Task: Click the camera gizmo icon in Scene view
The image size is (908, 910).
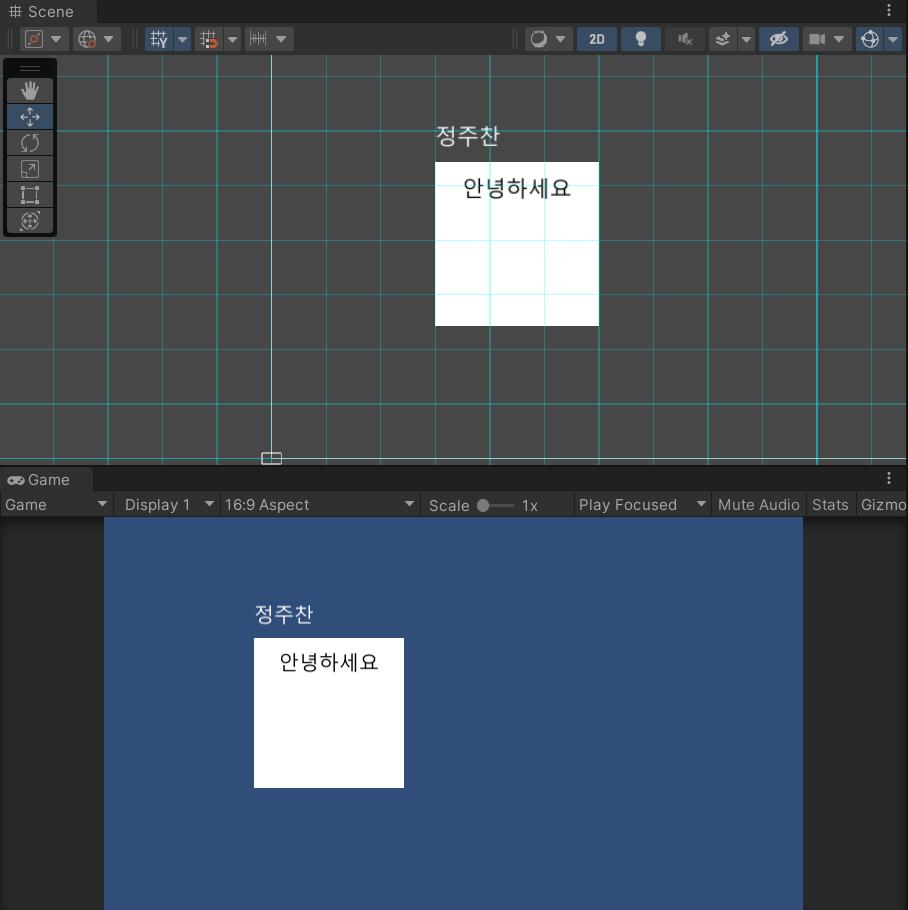Action: 272,458
